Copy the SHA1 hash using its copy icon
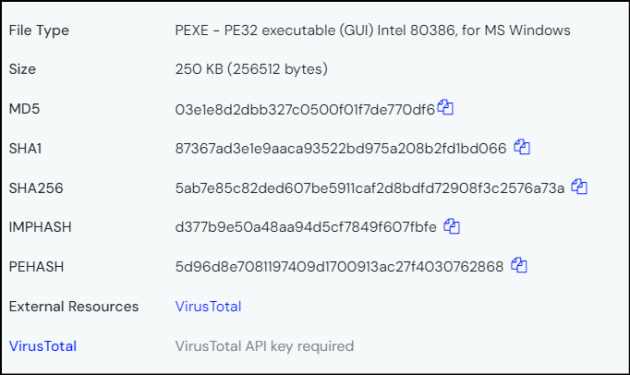The width and height of the screenshot is (630, 375). [522, 147]
